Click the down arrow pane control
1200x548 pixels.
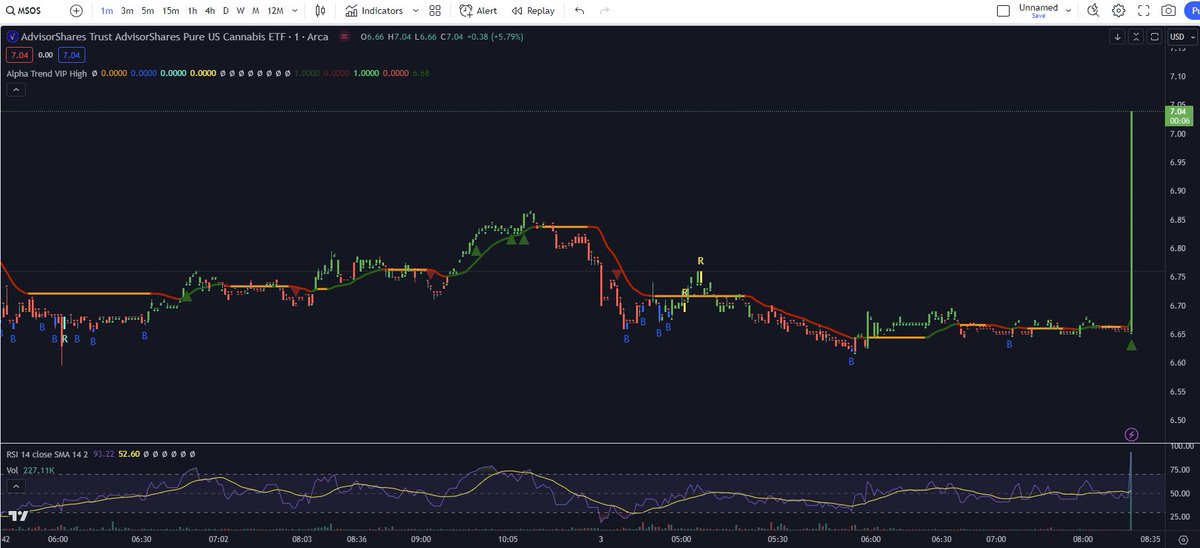(1118, 37)
